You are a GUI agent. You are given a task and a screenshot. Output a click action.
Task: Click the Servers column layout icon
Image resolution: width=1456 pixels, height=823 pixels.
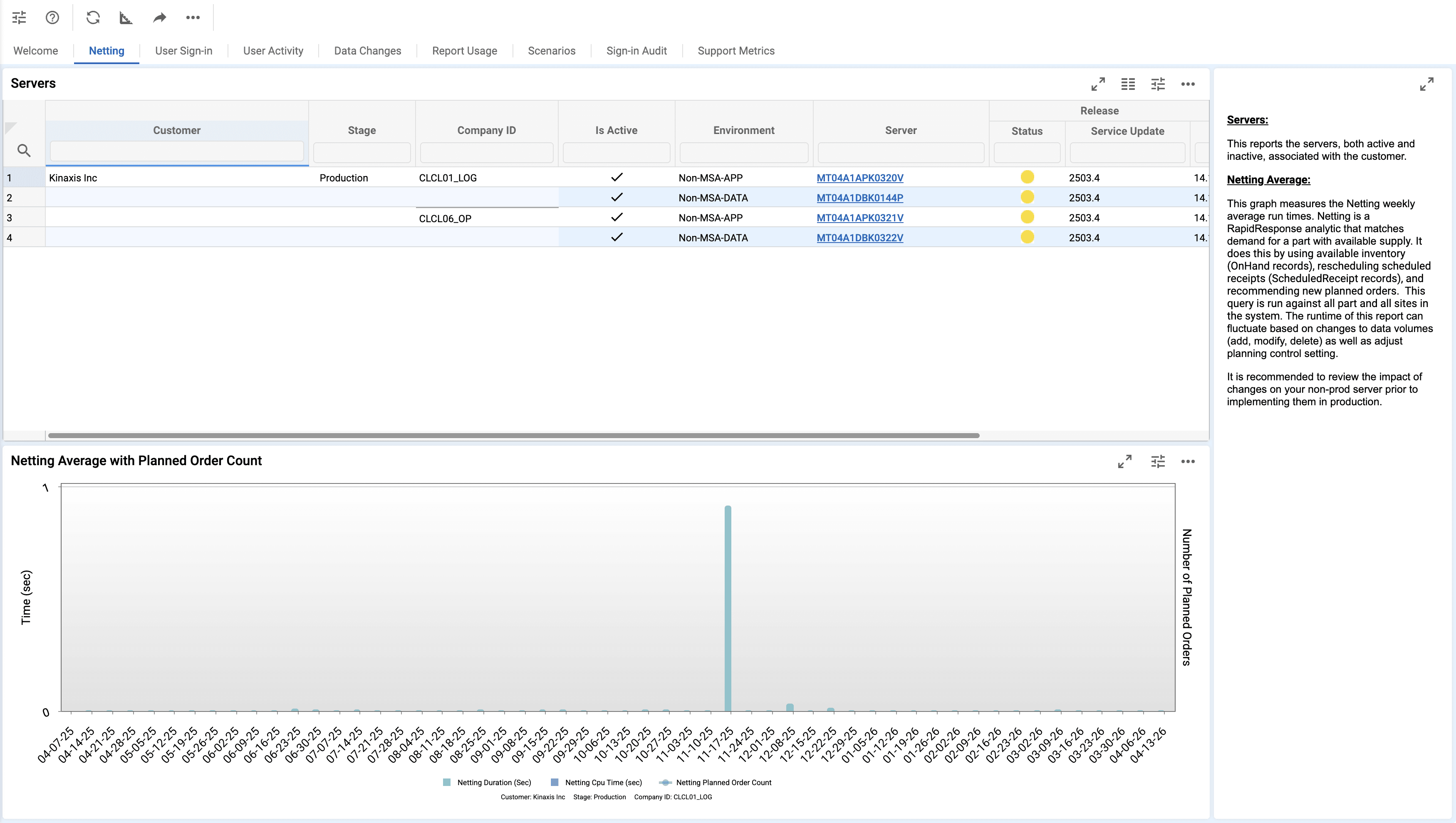[1128, 84]
